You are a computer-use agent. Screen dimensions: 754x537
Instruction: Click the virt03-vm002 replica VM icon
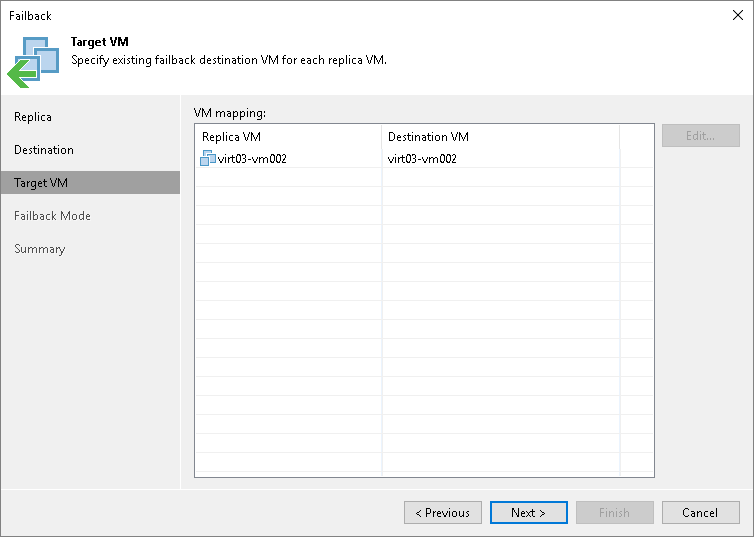click(x=208, y=158)
